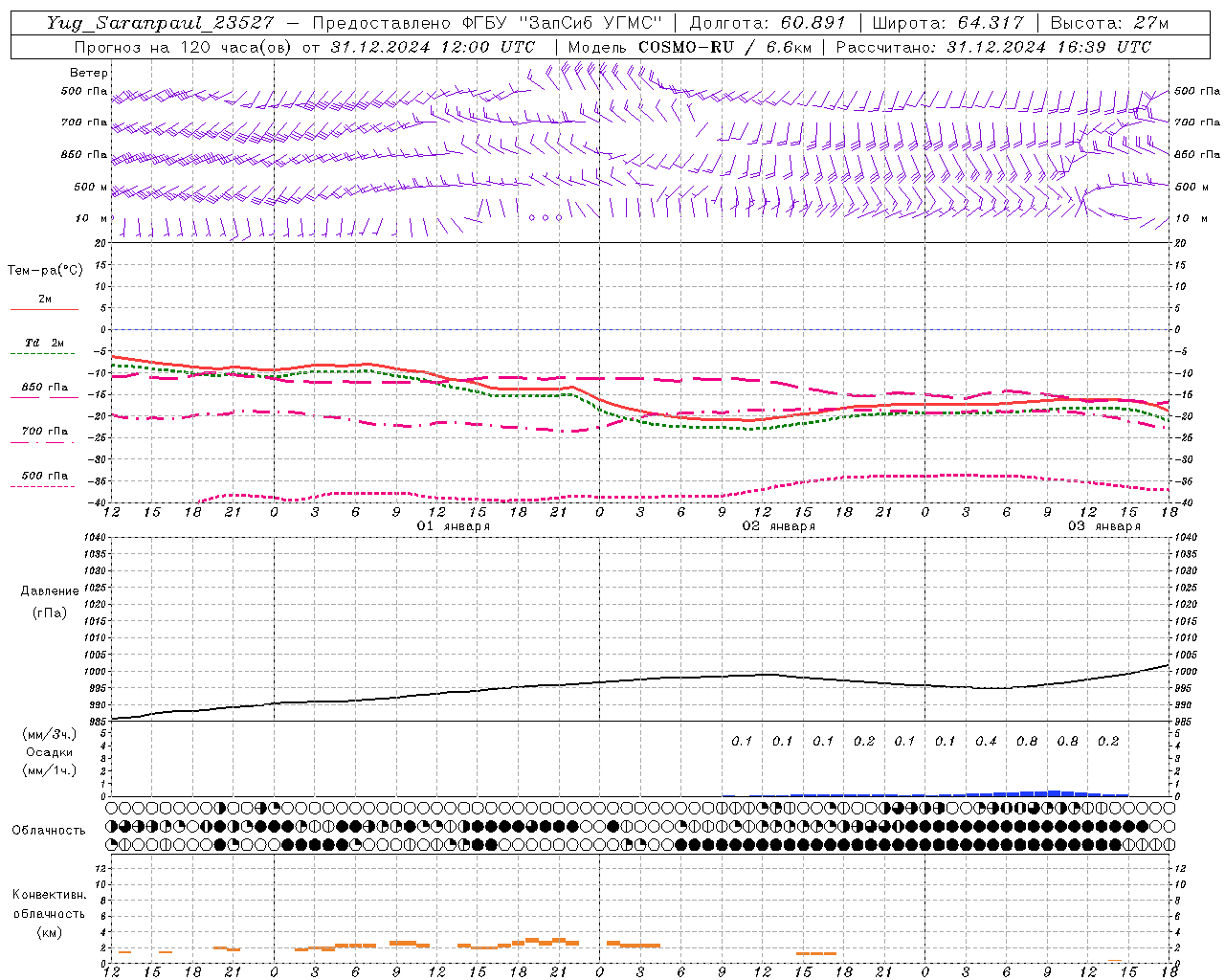This screenshot has width=1225, height=980.
Task: Click the 1000 value on right pressure axis
Action: pos(1185,672)
